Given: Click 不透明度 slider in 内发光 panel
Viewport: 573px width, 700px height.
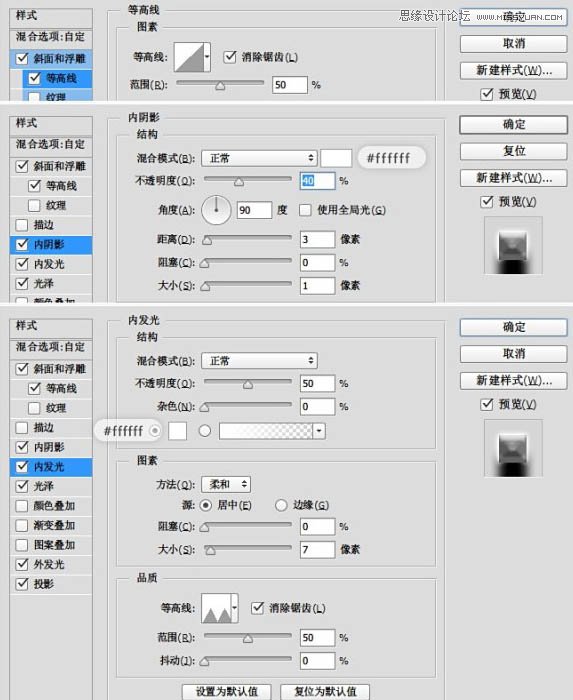Looking at the screenshot, I should (248, 383).
